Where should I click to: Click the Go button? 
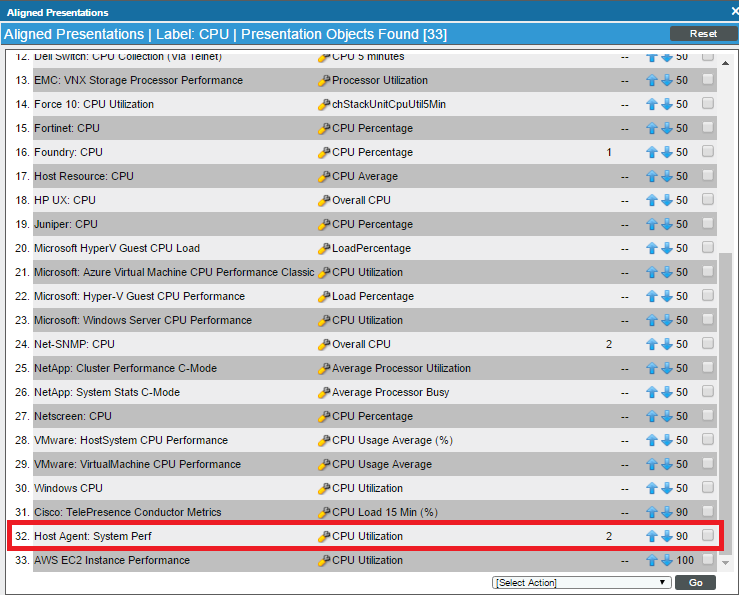click(695, 582)
